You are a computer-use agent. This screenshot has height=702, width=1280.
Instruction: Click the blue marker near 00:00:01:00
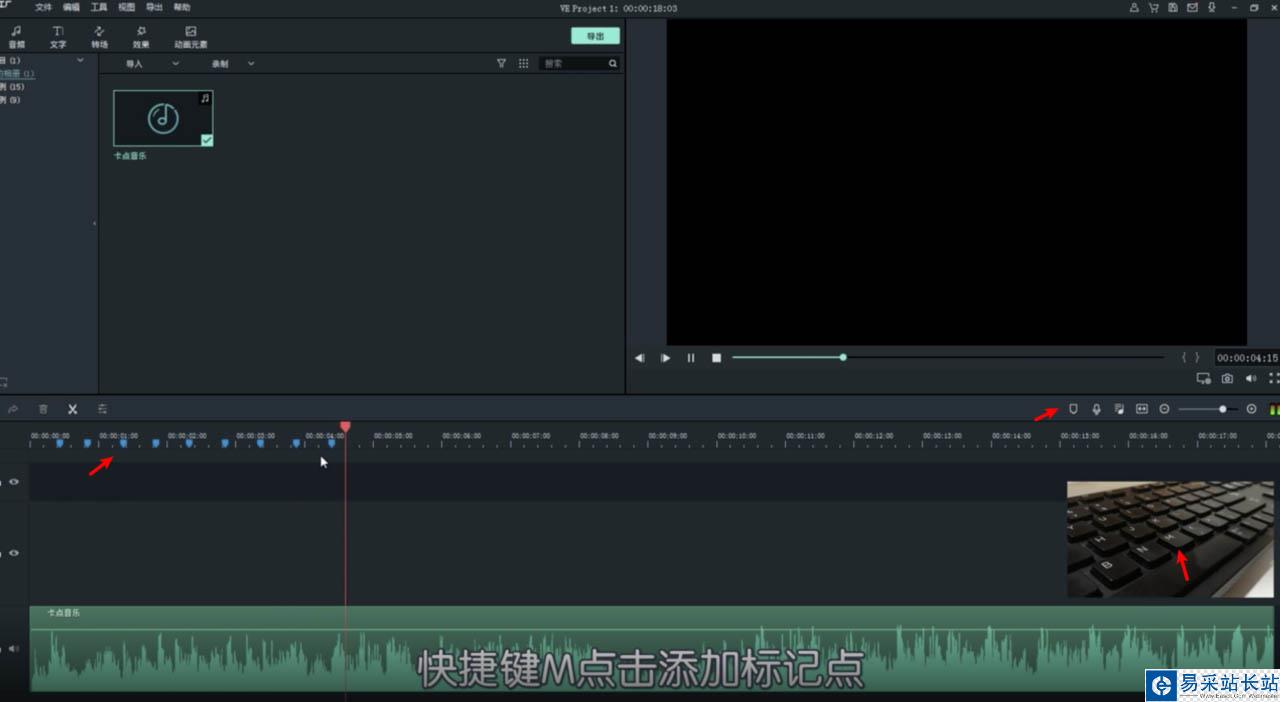coord(123,443)
